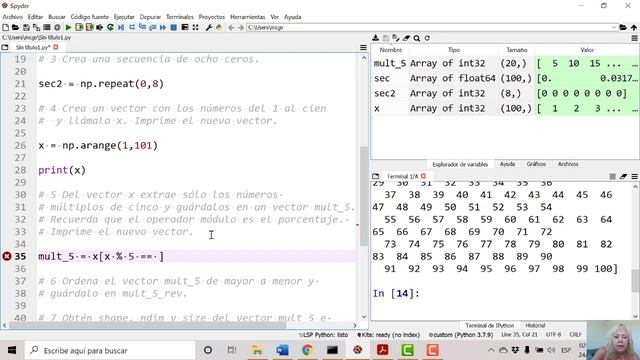Sort variables by Tamaño column header
640x360 pixels.
pos(517,50)
